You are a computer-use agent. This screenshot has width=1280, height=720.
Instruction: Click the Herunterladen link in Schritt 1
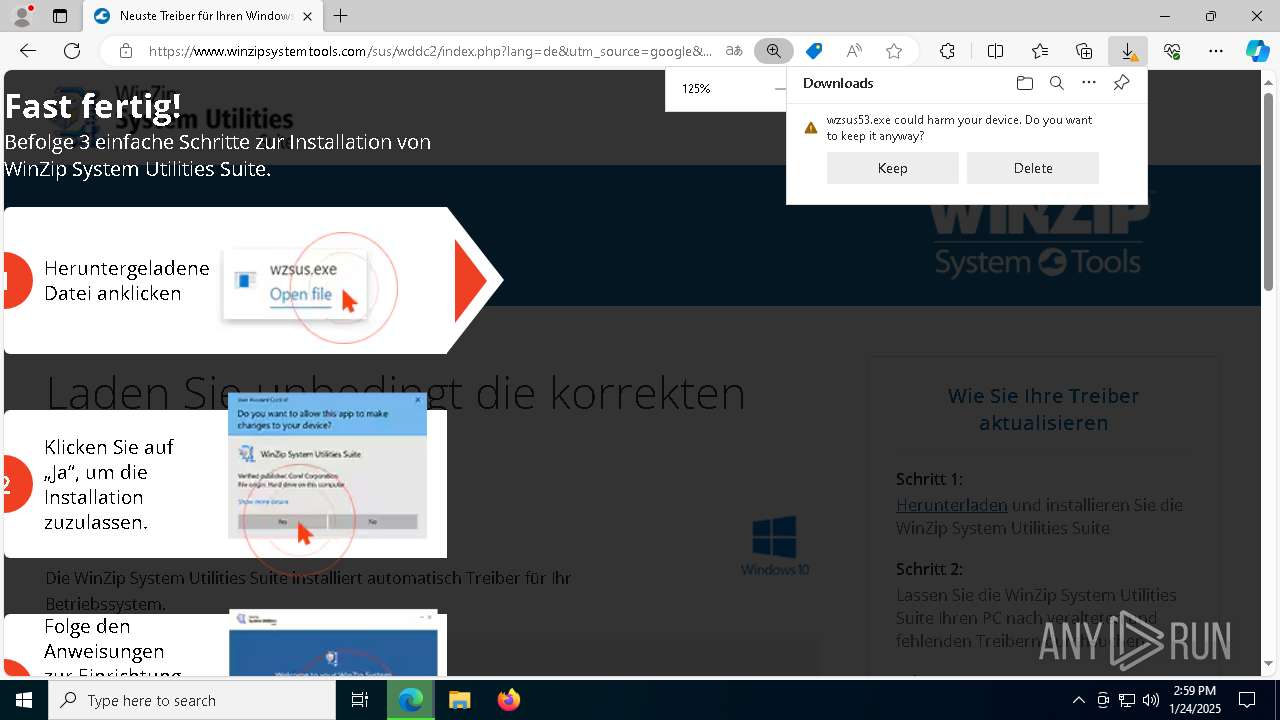(952, 505)
